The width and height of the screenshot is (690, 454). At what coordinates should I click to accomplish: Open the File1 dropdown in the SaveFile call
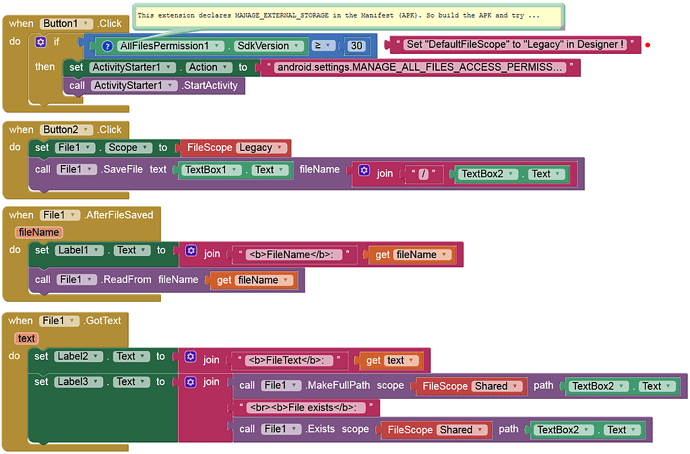point(77,169)
